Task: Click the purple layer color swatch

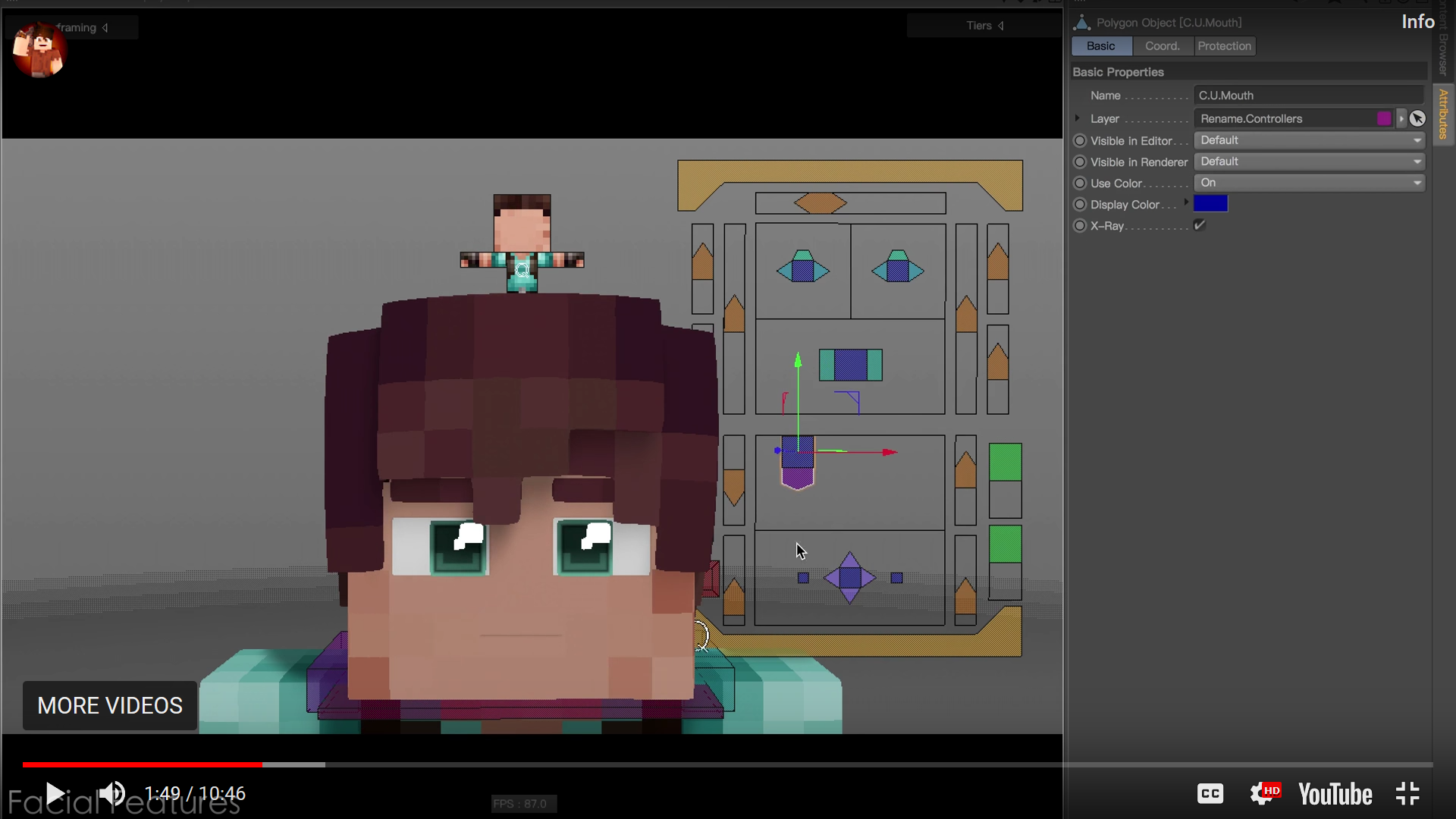Action: [1384, 118]
